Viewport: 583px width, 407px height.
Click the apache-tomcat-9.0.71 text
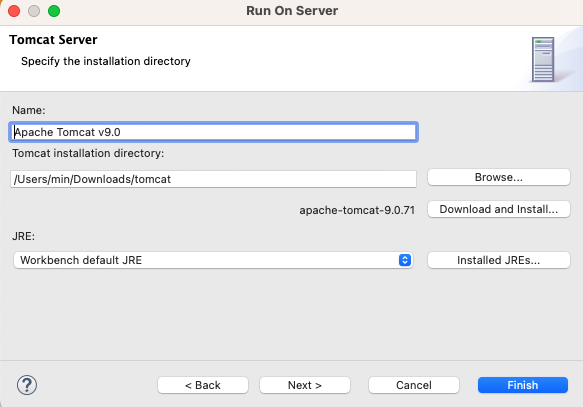click(x=357, y=210)
